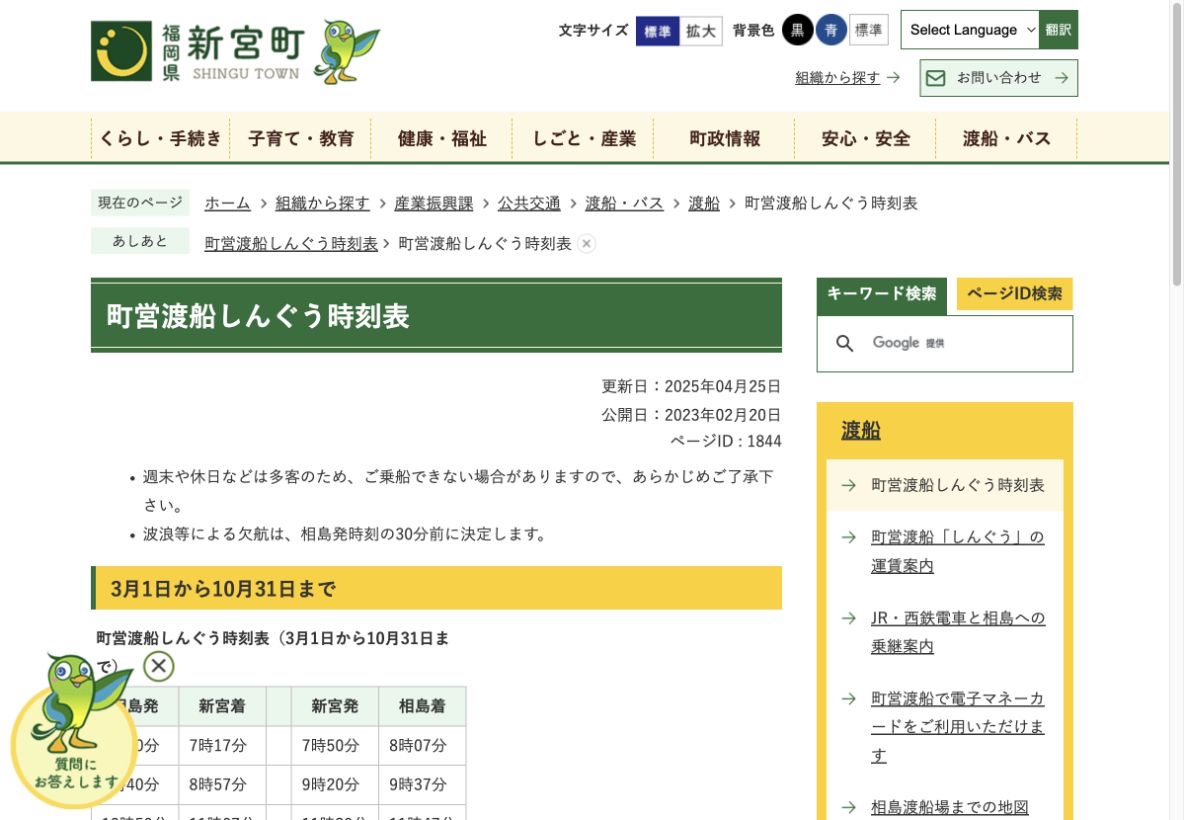Switch to キーワード検索 tab
This screenshot has height=820, width=1184.
881,294
